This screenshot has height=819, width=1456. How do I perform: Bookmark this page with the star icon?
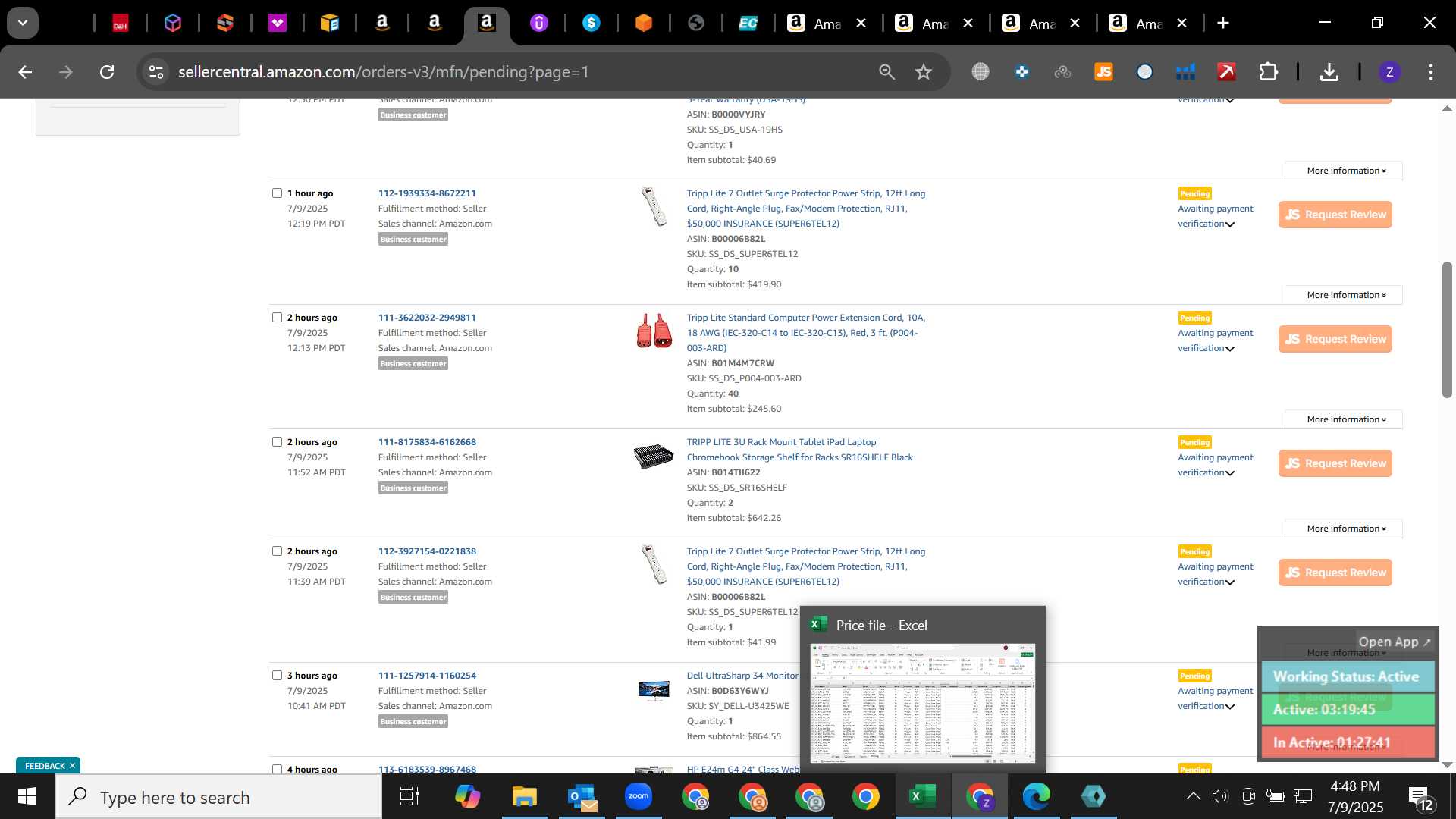tap(923, 72)
